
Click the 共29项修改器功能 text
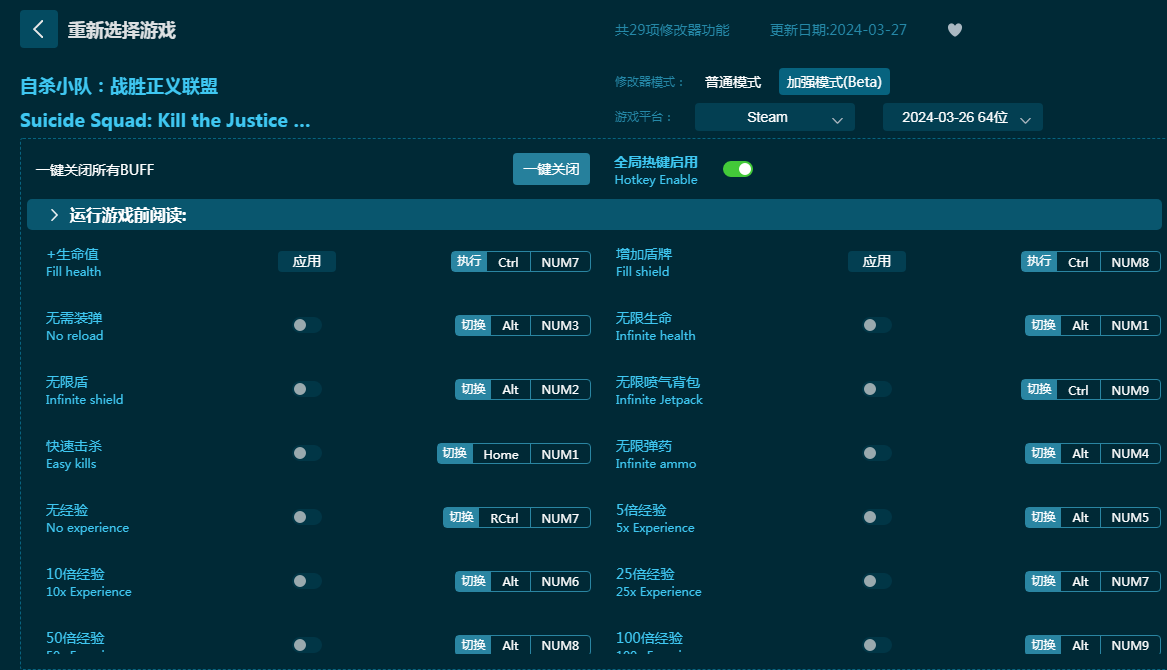672,31
